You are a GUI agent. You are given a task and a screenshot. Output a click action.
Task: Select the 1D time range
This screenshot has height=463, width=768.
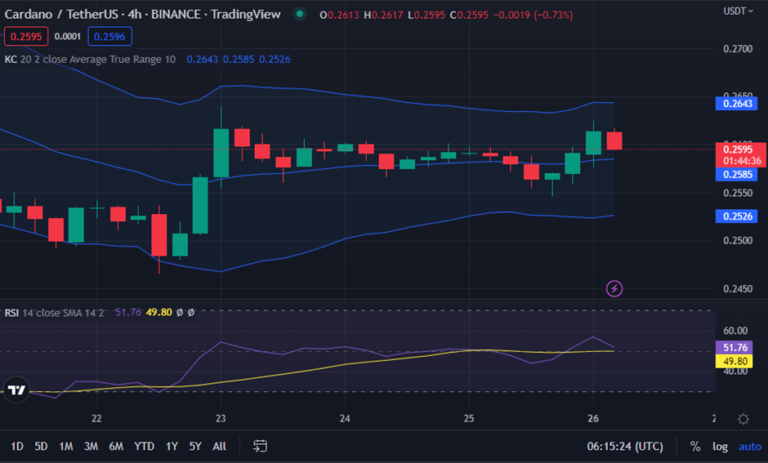[17, 446]
